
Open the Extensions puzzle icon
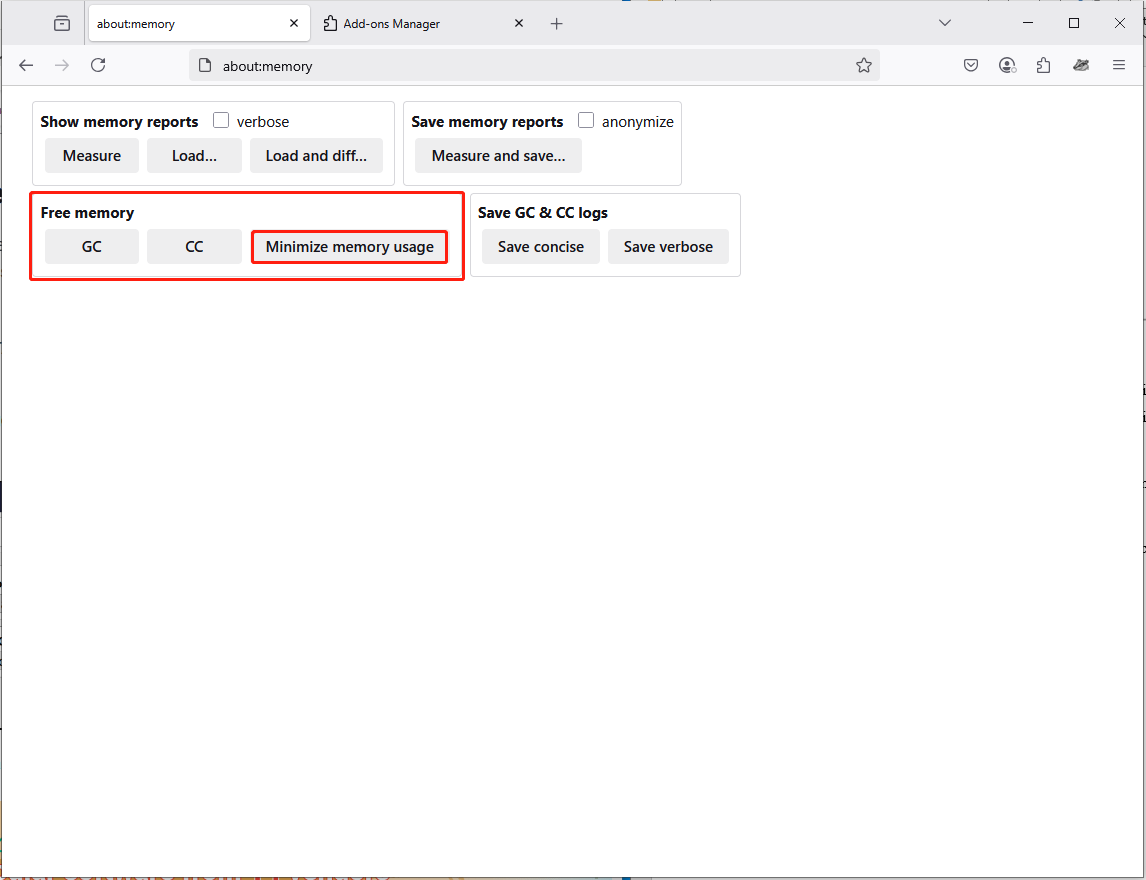pos(1044,66)
